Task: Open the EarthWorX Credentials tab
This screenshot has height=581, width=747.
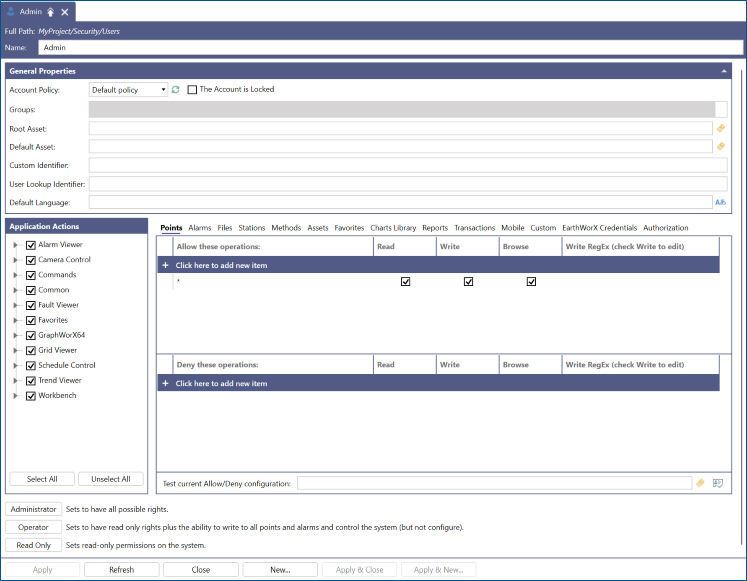Action: [599, 228]
